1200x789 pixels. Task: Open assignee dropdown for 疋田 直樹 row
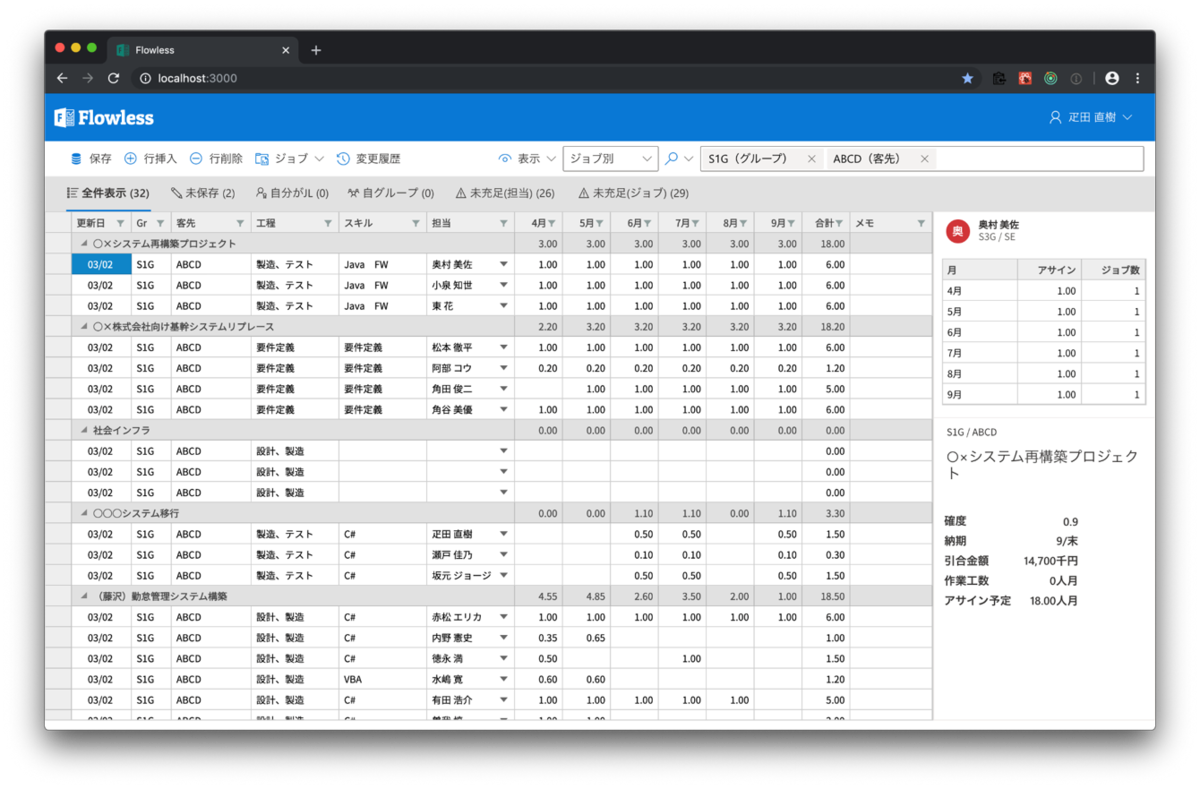tap(503, 535)
